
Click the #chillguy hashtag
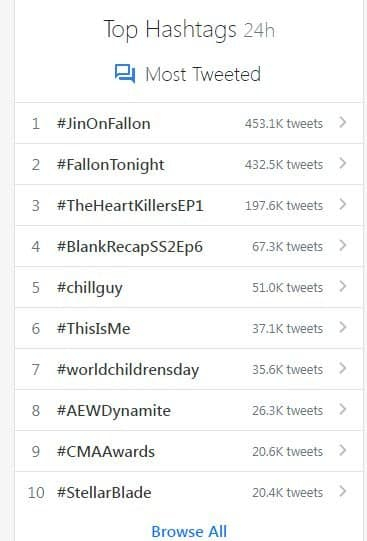pos(90,288)
